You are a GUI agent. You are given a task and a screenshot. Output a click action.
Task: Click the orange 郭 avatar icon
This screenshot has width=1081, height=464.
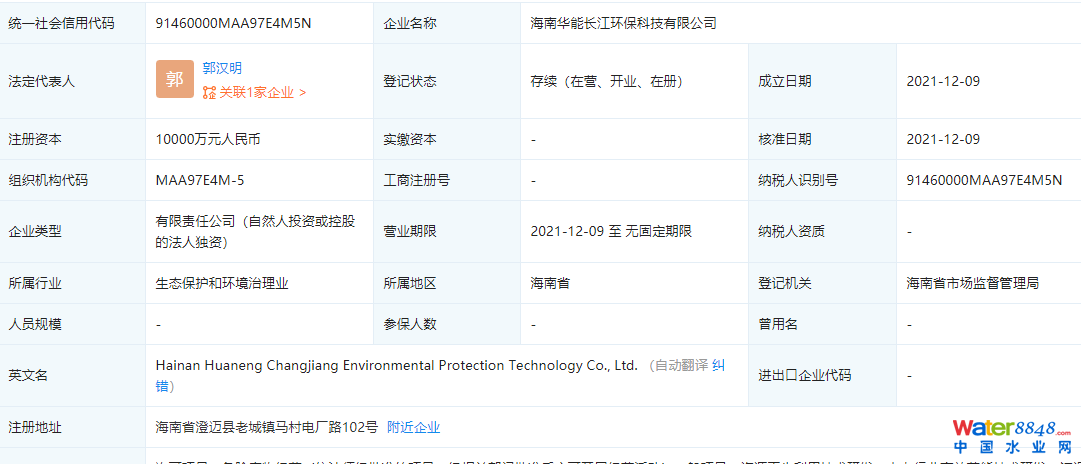175,80
